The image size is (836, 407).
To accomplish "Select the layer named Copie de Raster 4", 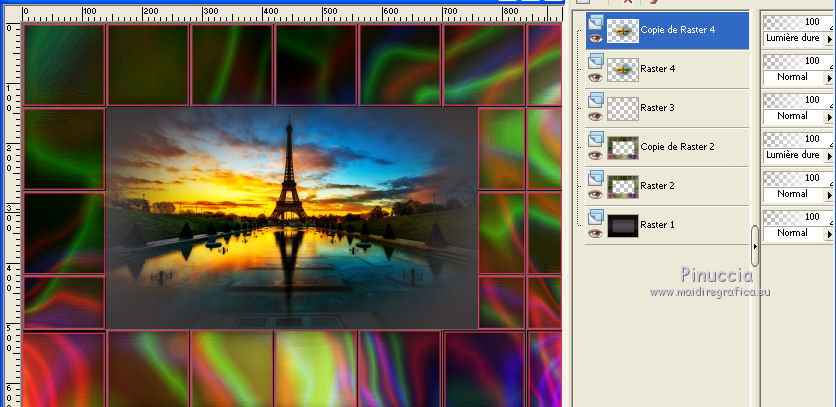I will 678,30.
